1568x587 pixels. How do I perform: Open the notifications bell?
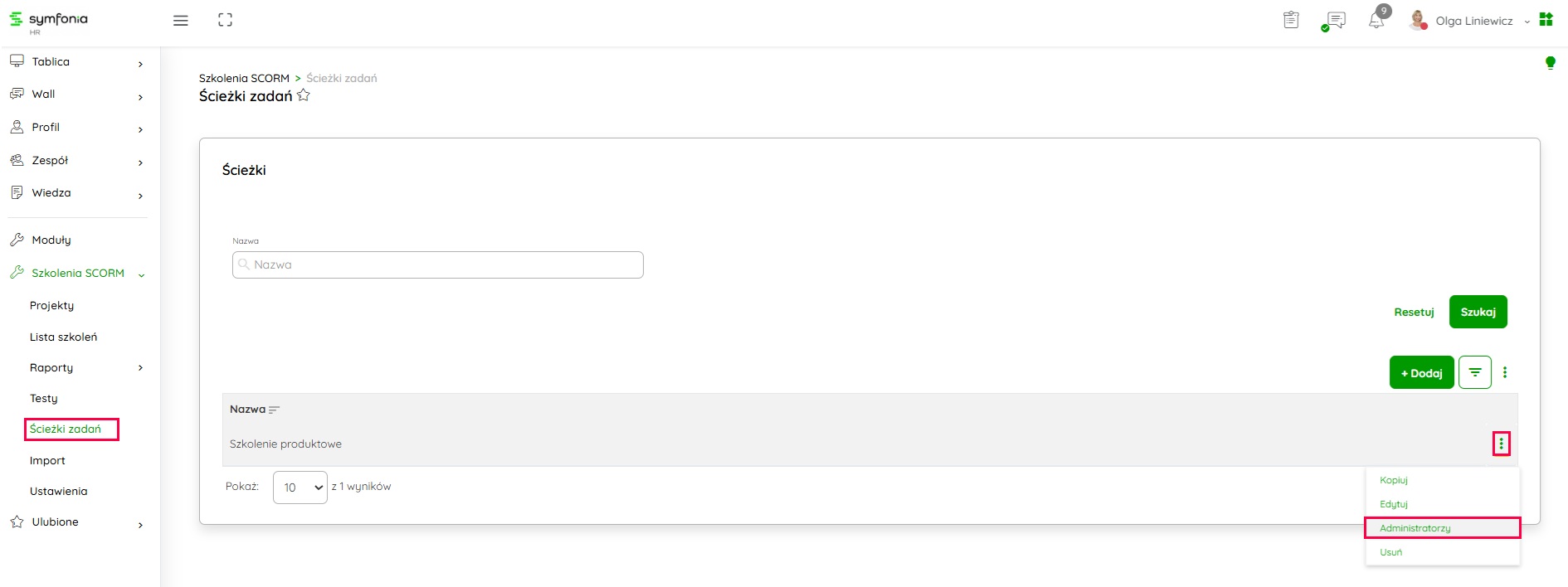[x=1376, y=21]
